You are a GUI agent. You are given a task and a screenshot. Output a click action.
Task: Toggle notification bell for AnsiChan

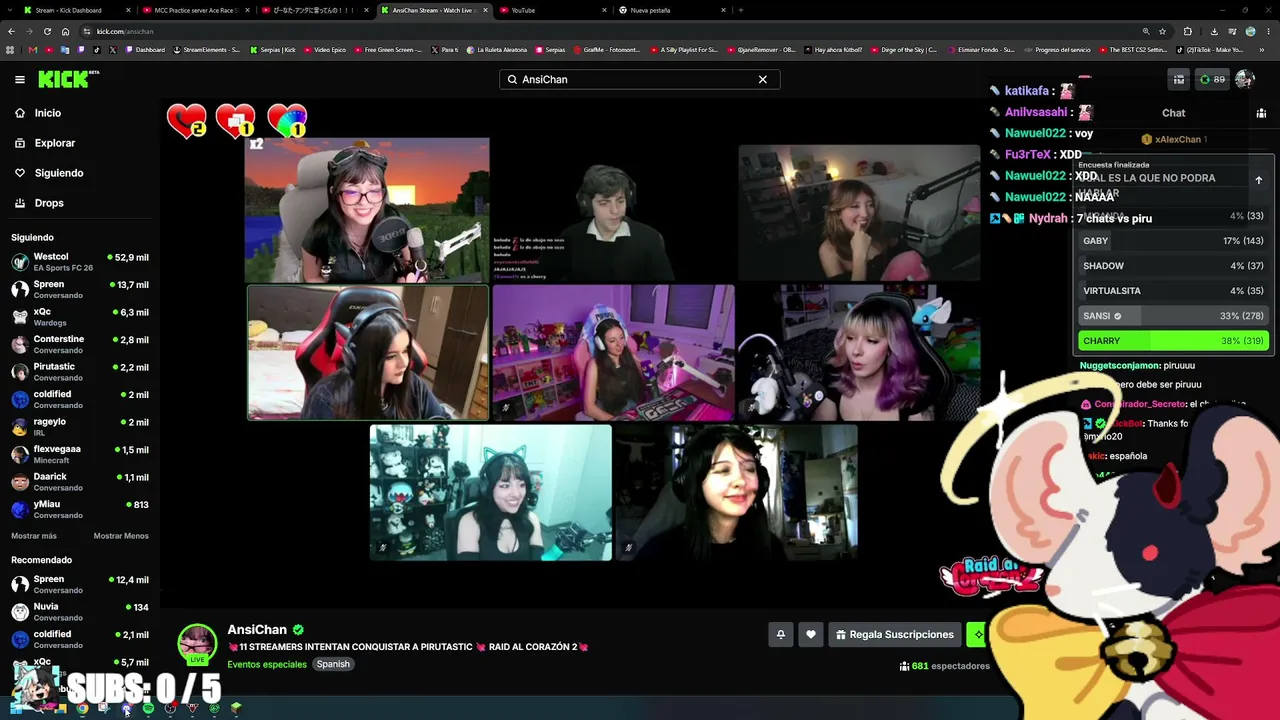(x=781, y=634)
